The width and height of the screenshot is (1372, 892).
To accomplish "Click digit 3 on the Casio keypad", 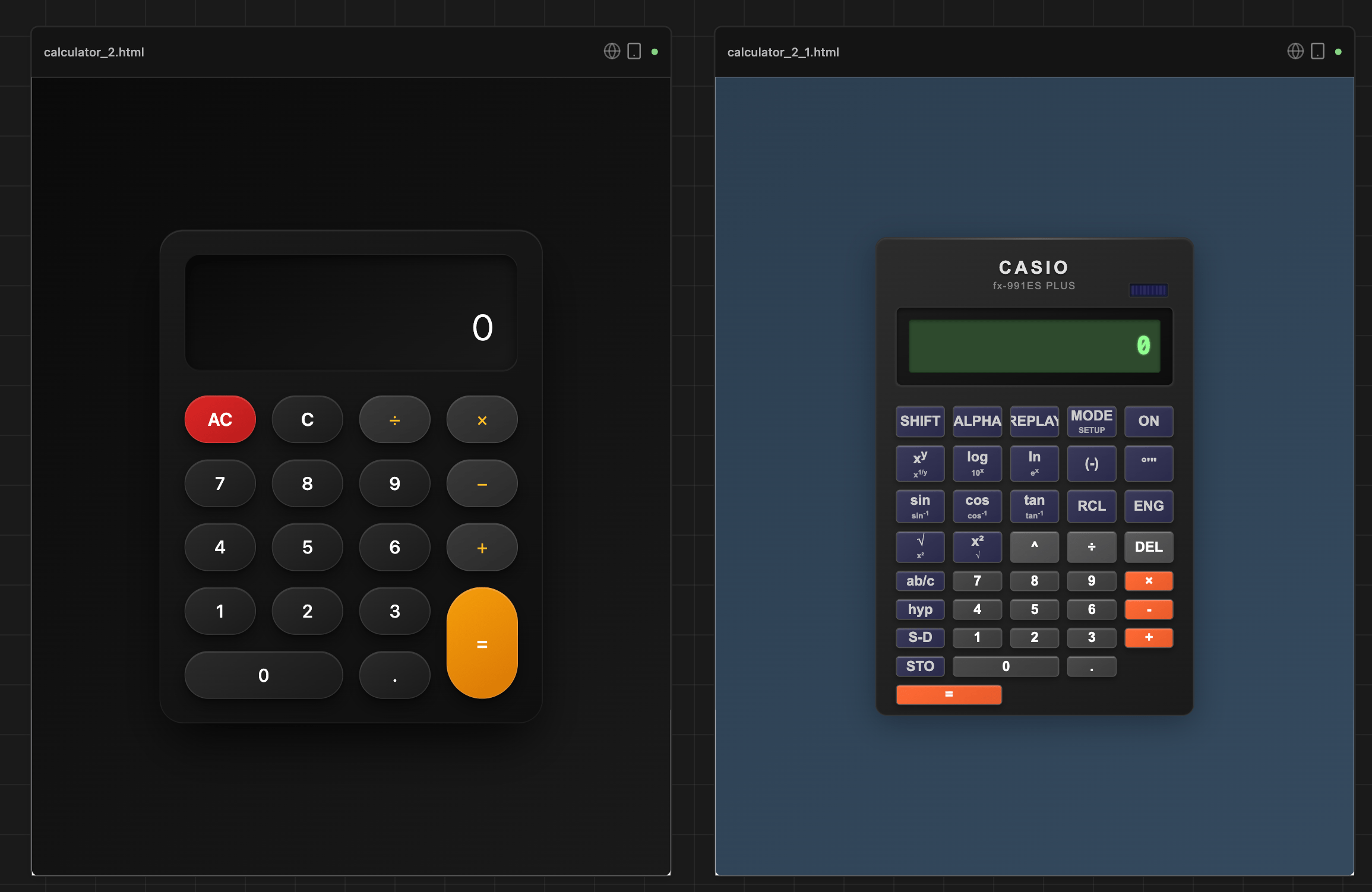I will tap(1092, 638).
